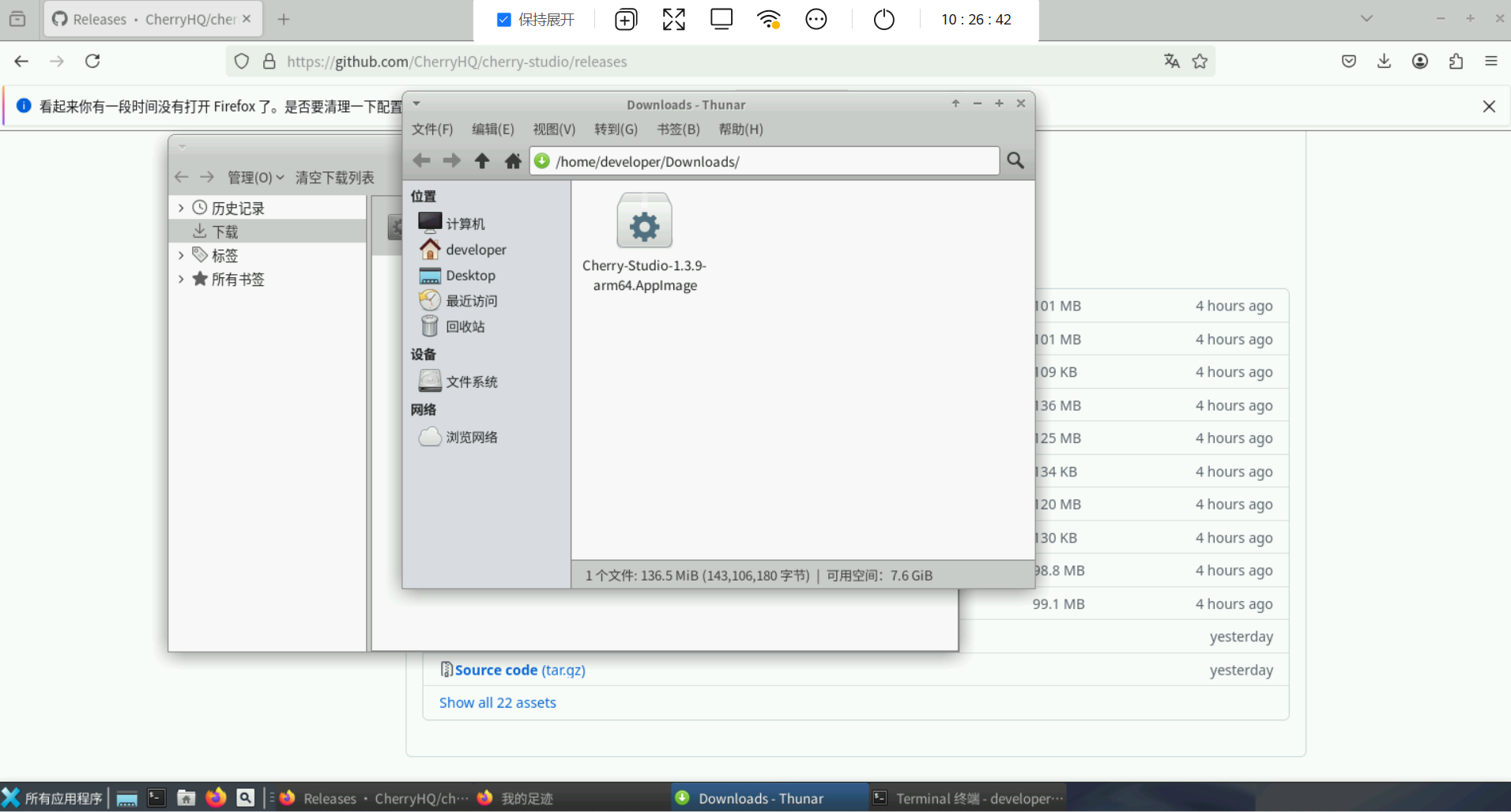Open Firefox view button in tab bar
This screenshot has width=1511, height=812.
tap(17, 19)
